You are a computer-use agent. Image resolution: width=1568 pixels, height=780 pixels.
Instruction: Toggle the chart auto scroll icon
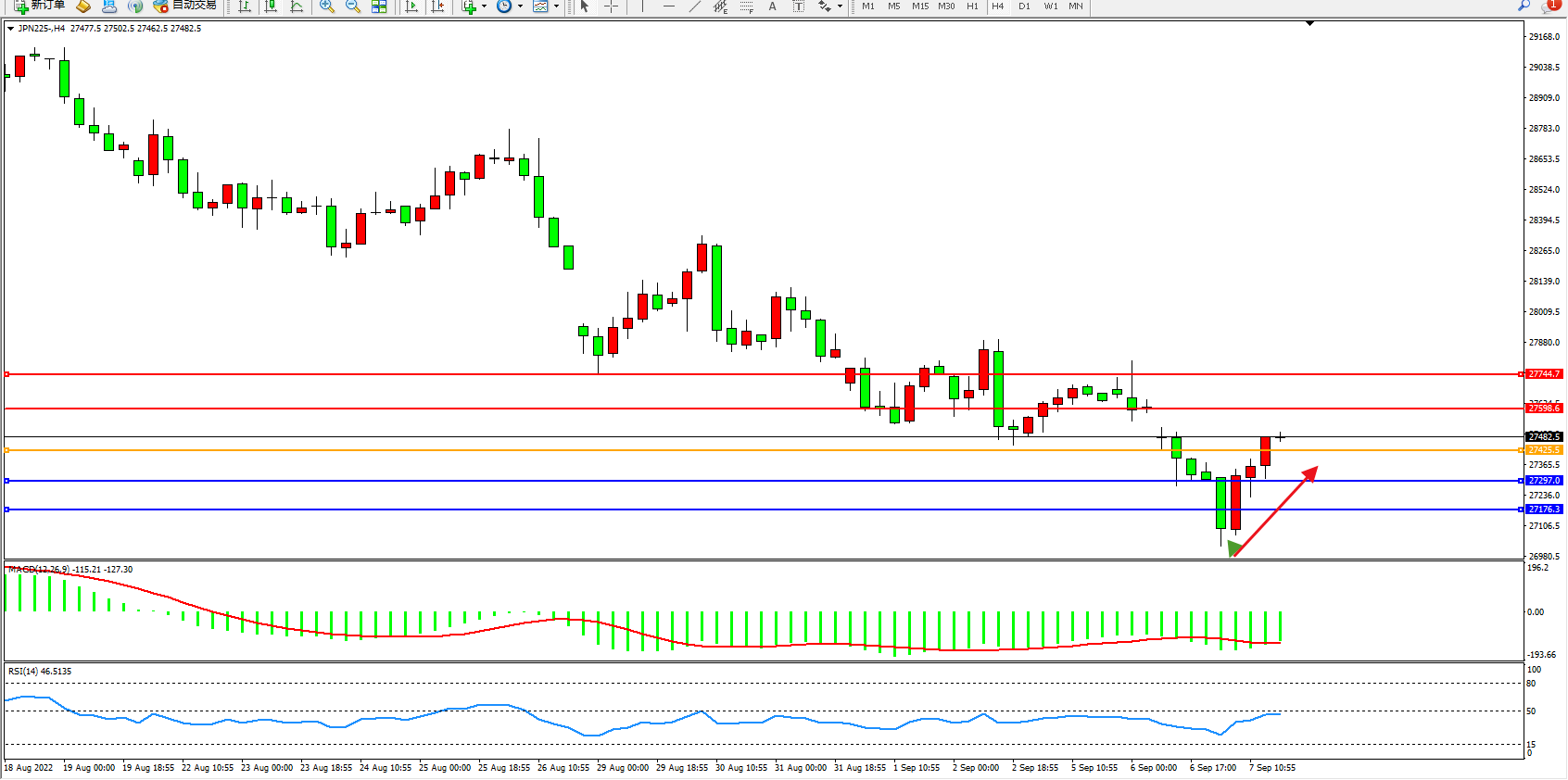coord(412,6)
